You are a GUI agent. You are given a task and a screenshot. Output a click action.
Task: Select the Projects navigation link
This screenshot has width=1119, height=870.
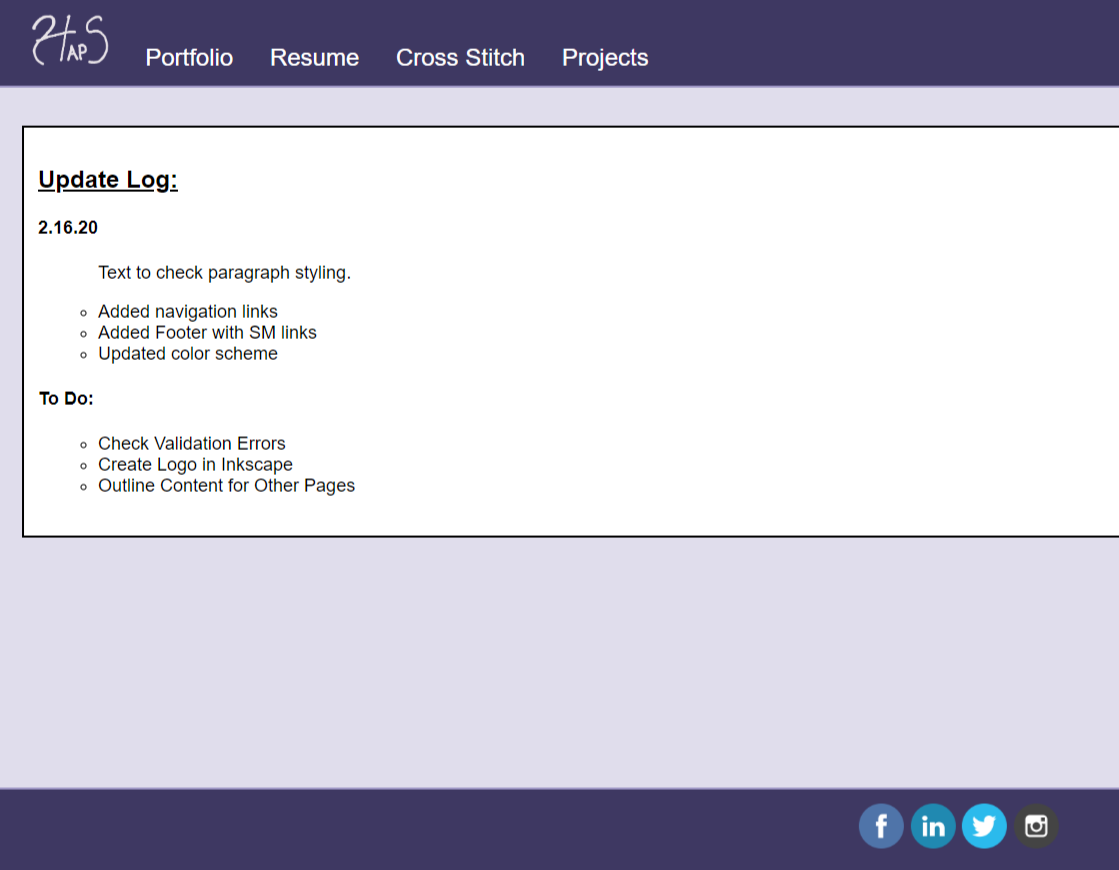click(x=605, y=58)
